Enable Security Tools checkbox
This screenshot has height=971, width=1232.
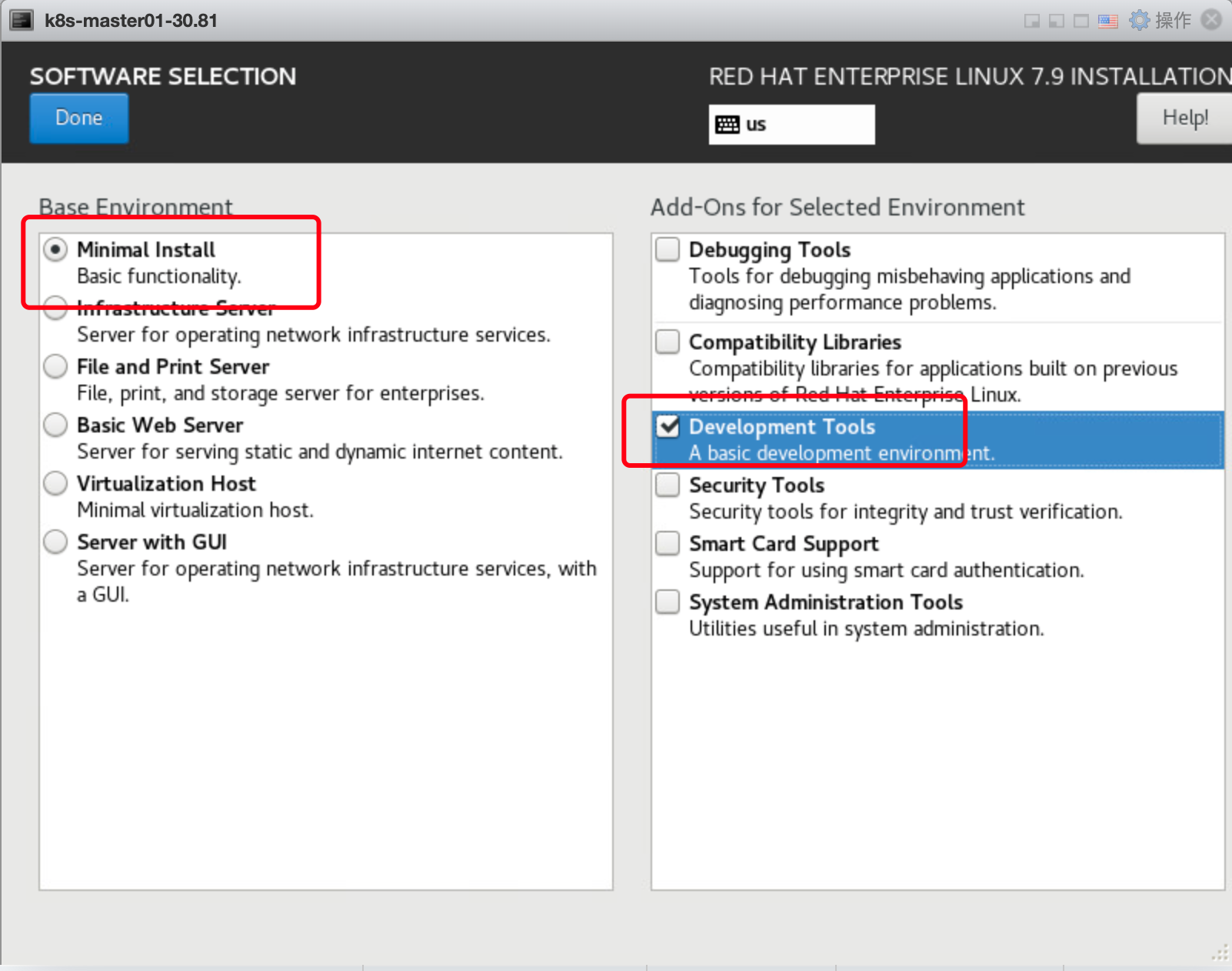[668, 485]
